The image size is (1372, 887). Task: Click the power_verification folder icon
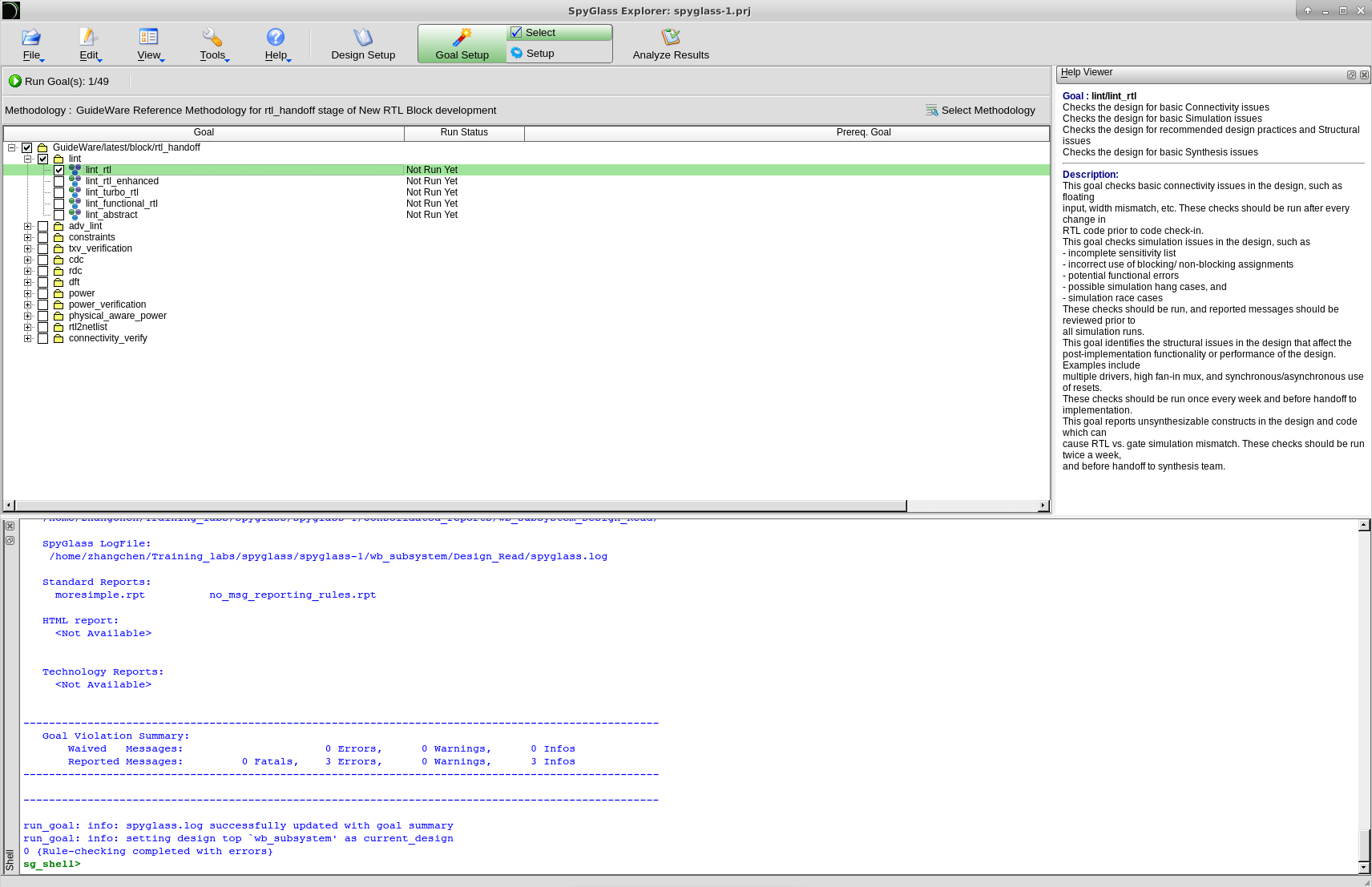coord(59,304)
